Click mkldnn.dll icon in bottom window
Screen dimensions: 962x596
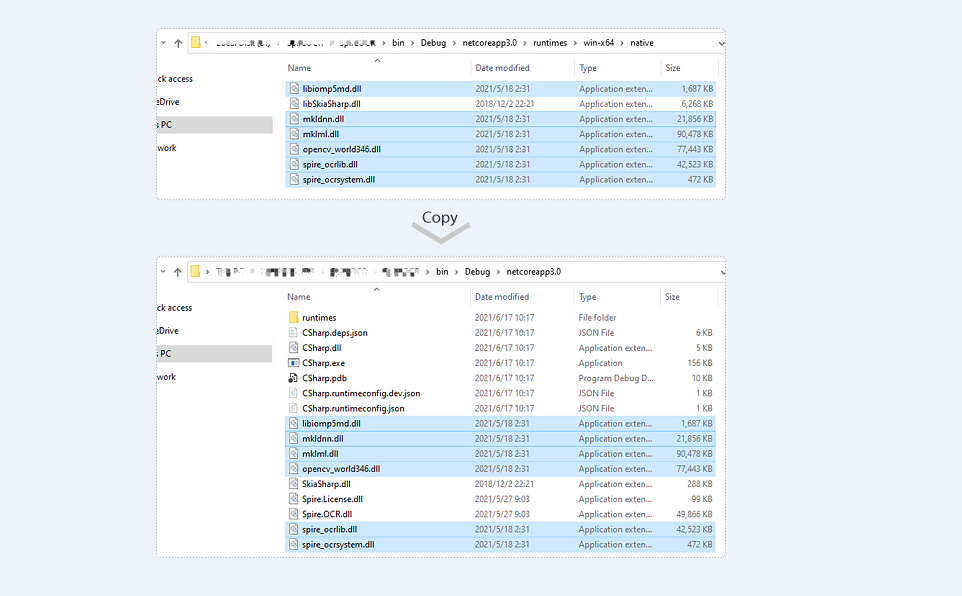click(293, 439)
